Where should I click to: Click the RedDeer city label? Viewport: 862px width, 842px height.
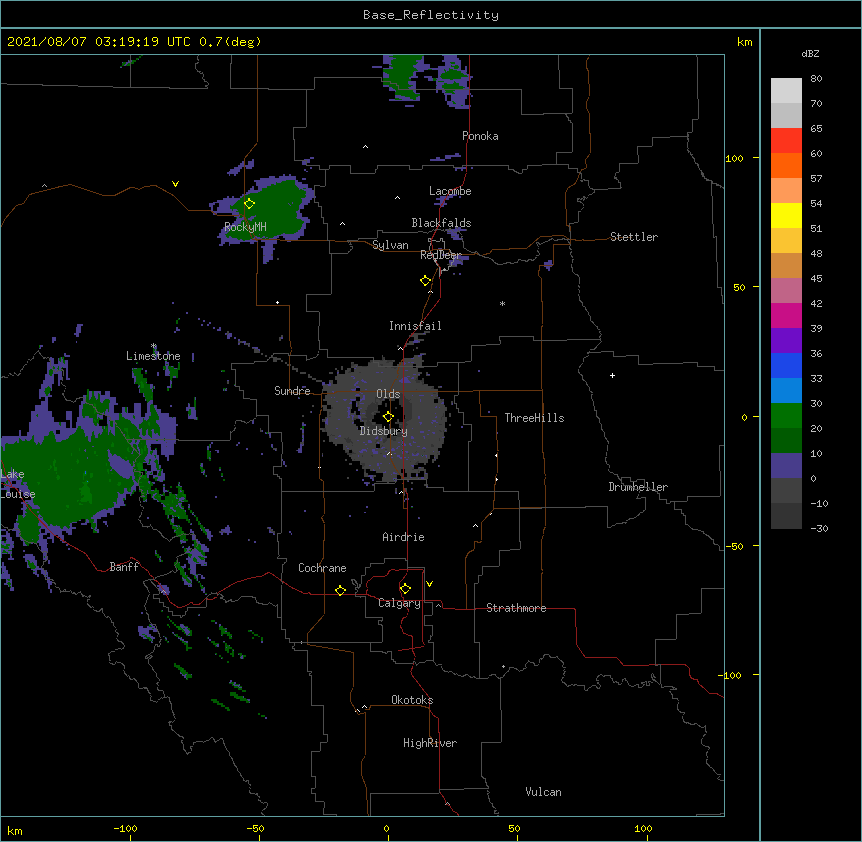pos(440,254)
